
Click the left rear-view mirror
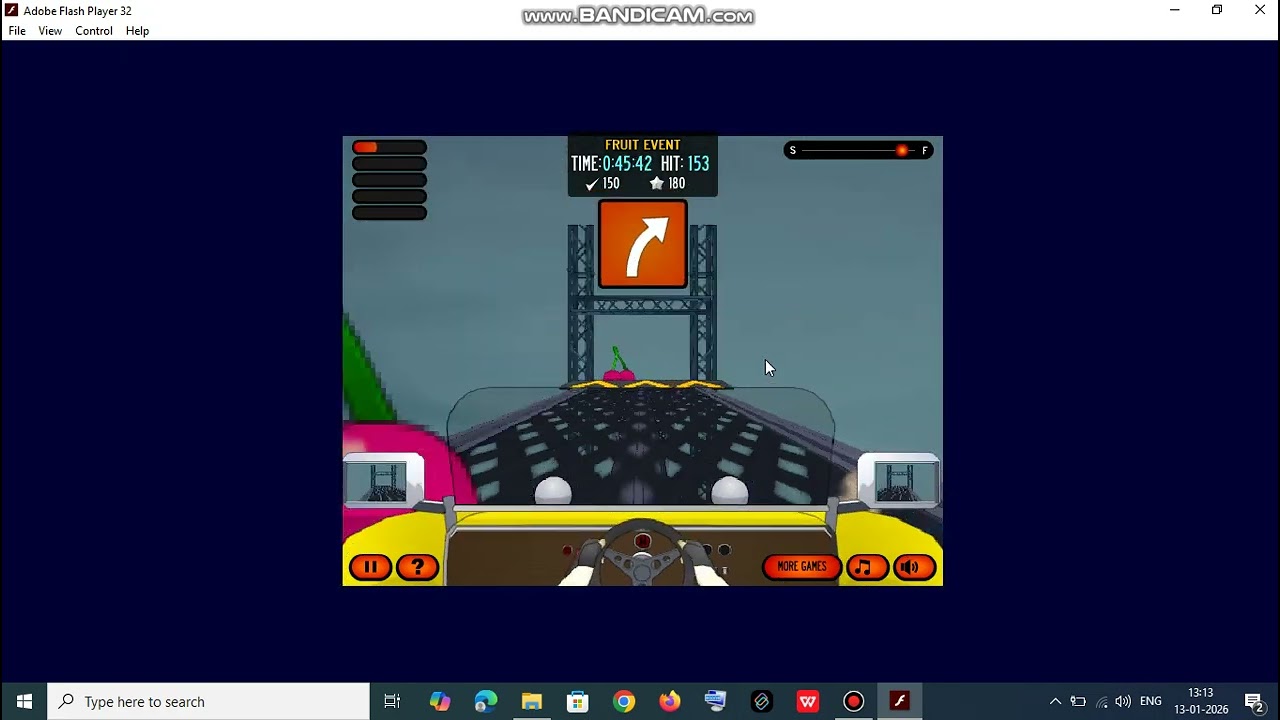pyautogui.click(x=384, y=481)
